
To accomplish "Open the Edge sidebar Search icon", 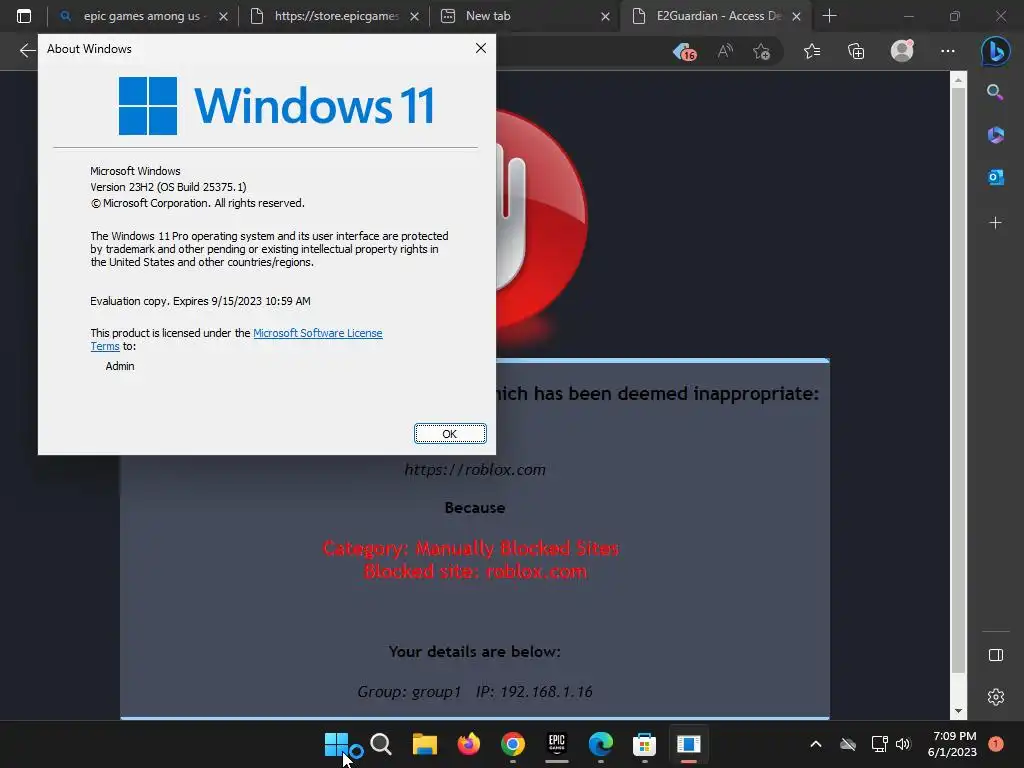I will [995, 92].
